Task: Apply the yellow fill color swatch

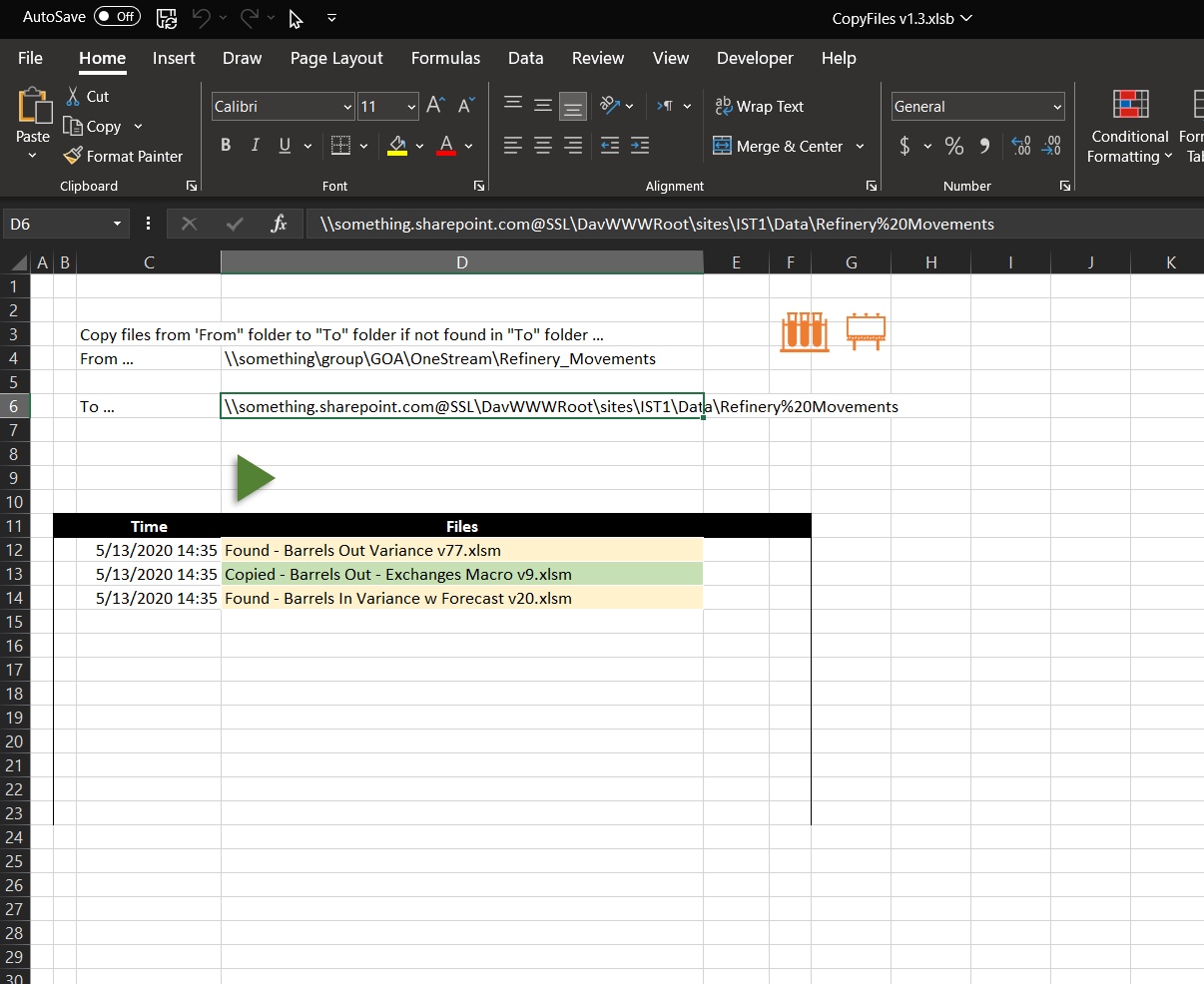Action: (397, 146)
